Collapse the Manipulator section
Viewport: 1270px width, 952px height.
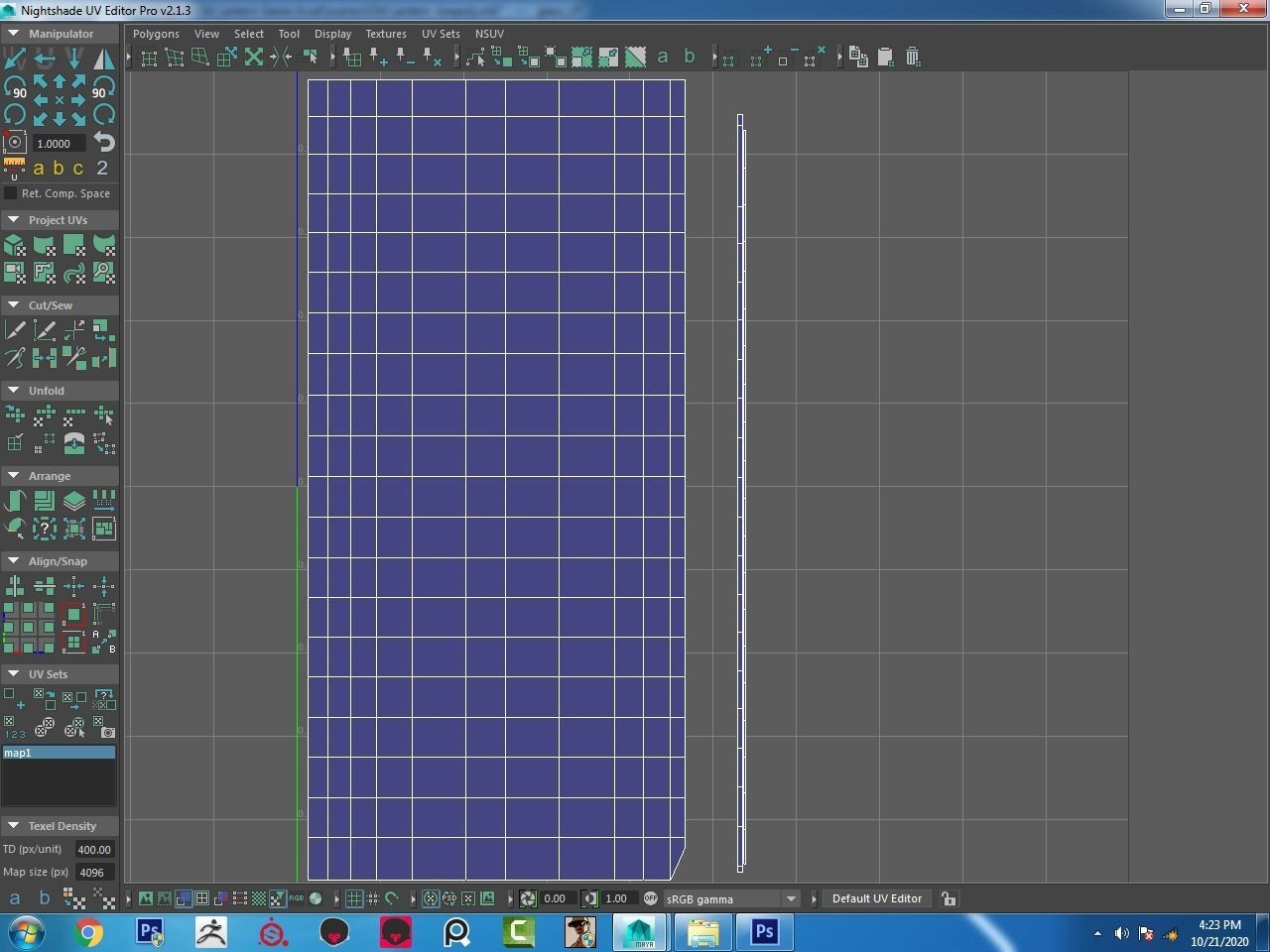pos(14,34)
